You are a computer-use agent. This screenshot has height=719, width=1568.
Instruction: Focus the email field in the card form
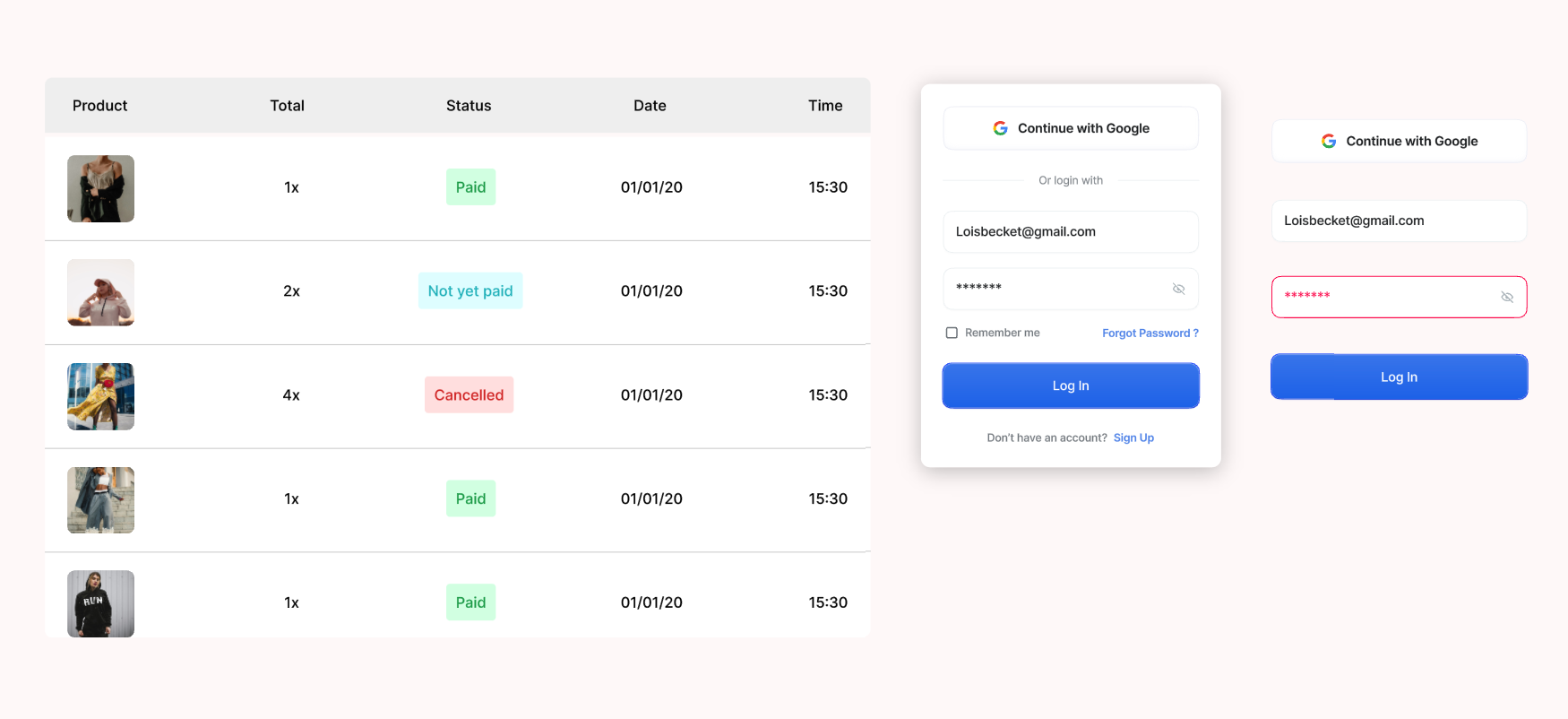(x=1071, y=231)
